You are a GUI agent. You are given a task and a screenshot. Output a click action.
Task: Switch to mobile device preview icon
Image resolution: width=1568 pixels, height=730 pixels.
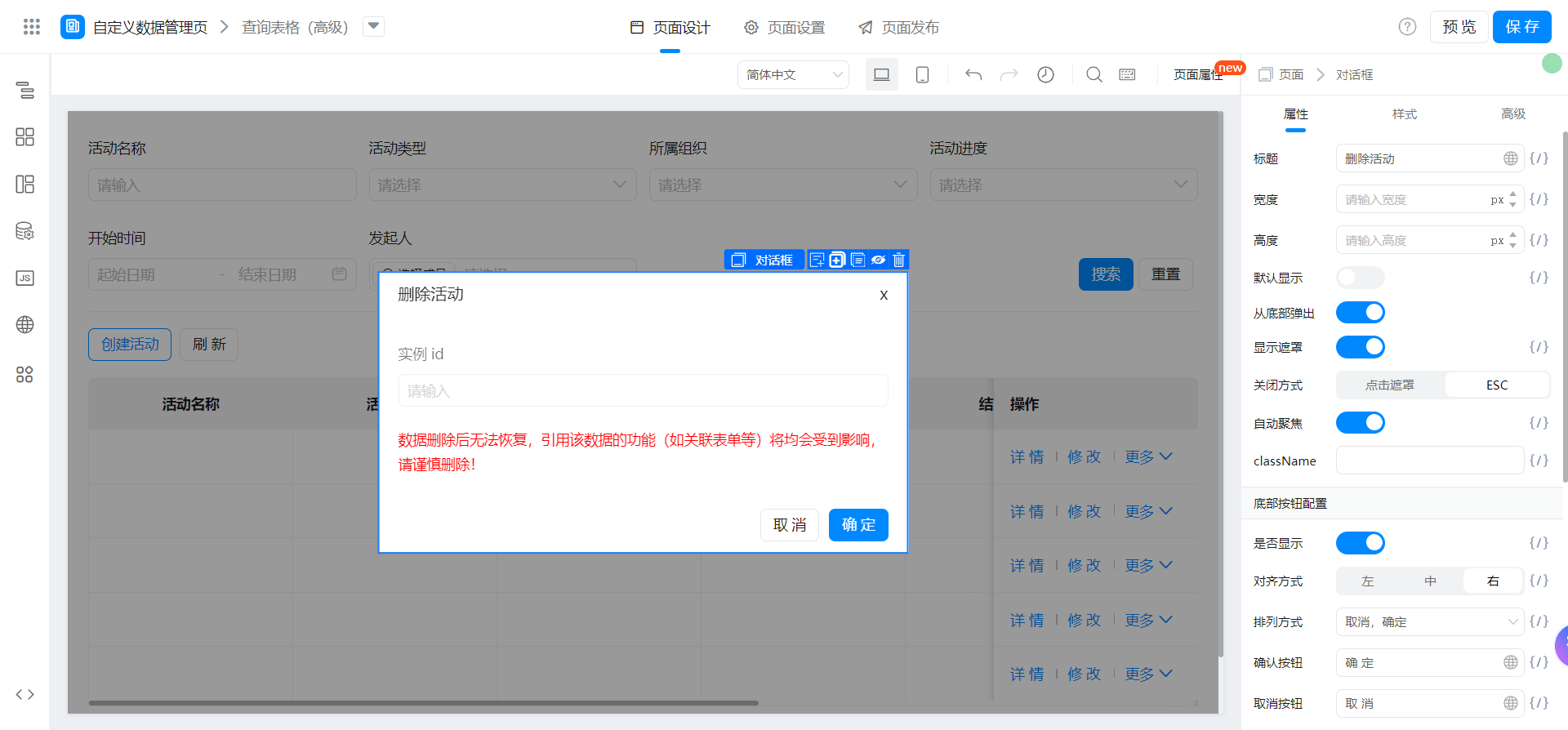pos(922,75)
